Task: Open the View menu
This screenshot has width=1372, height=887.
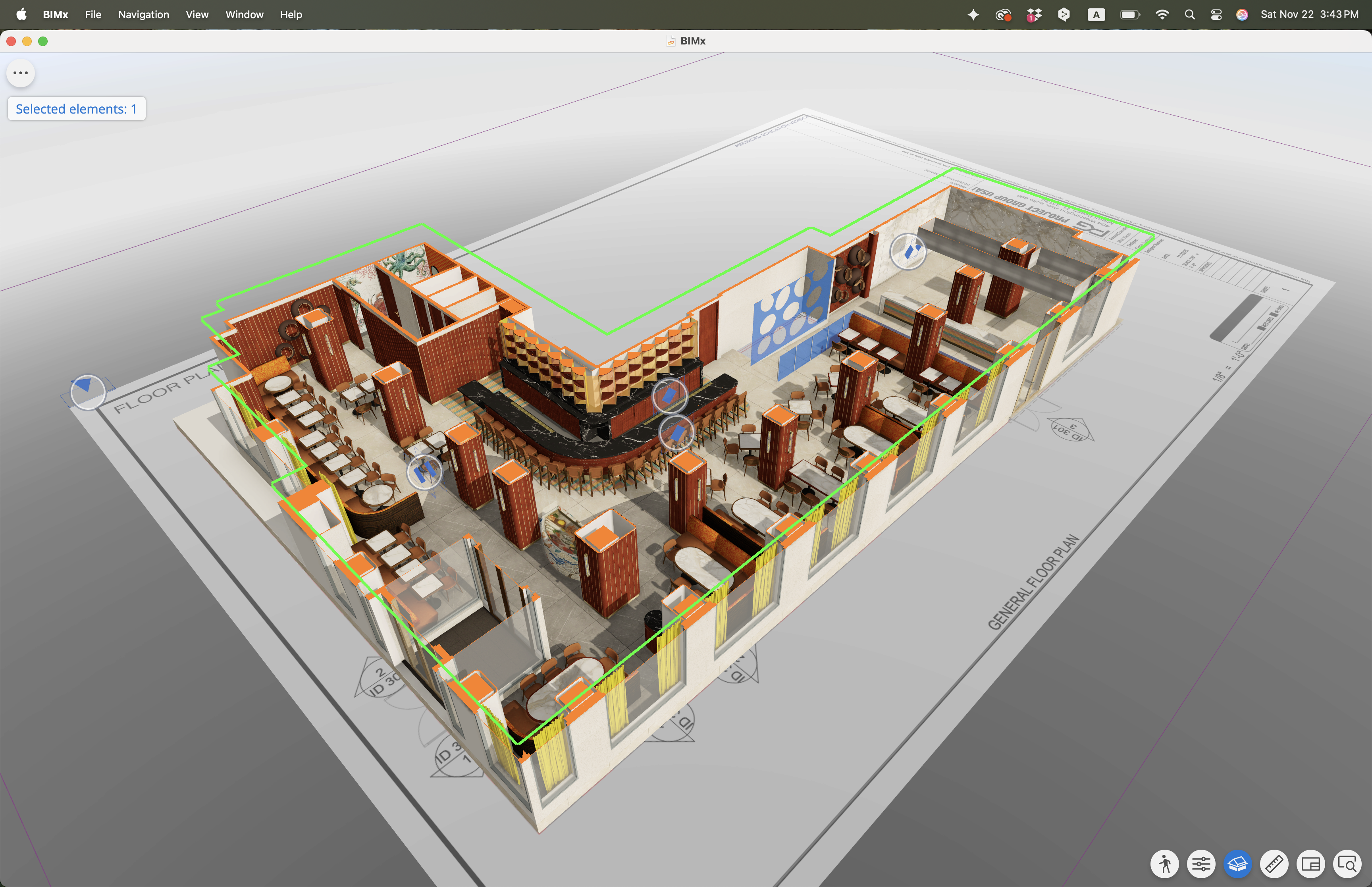Action: pos(197,14)
